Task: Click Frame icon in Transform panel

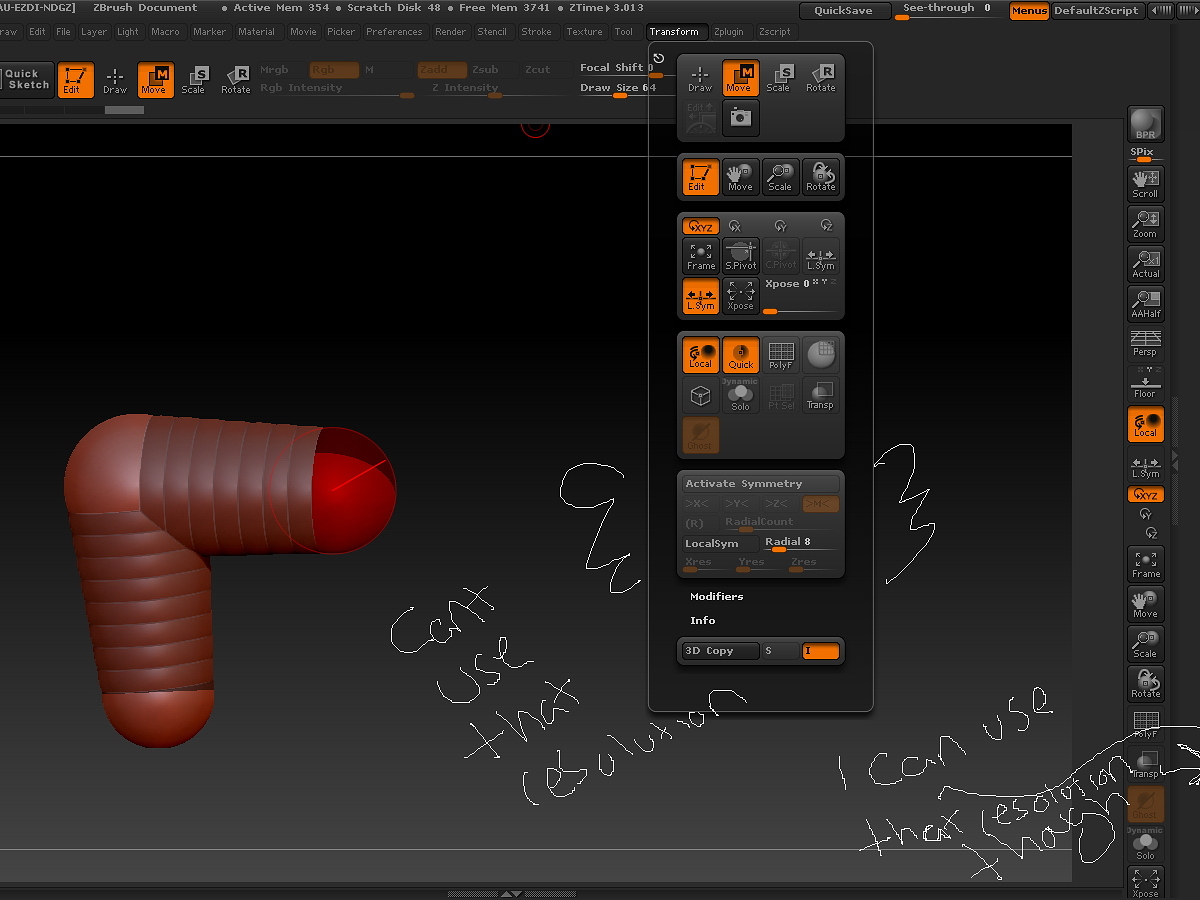Action: click(x=701, y=256)
